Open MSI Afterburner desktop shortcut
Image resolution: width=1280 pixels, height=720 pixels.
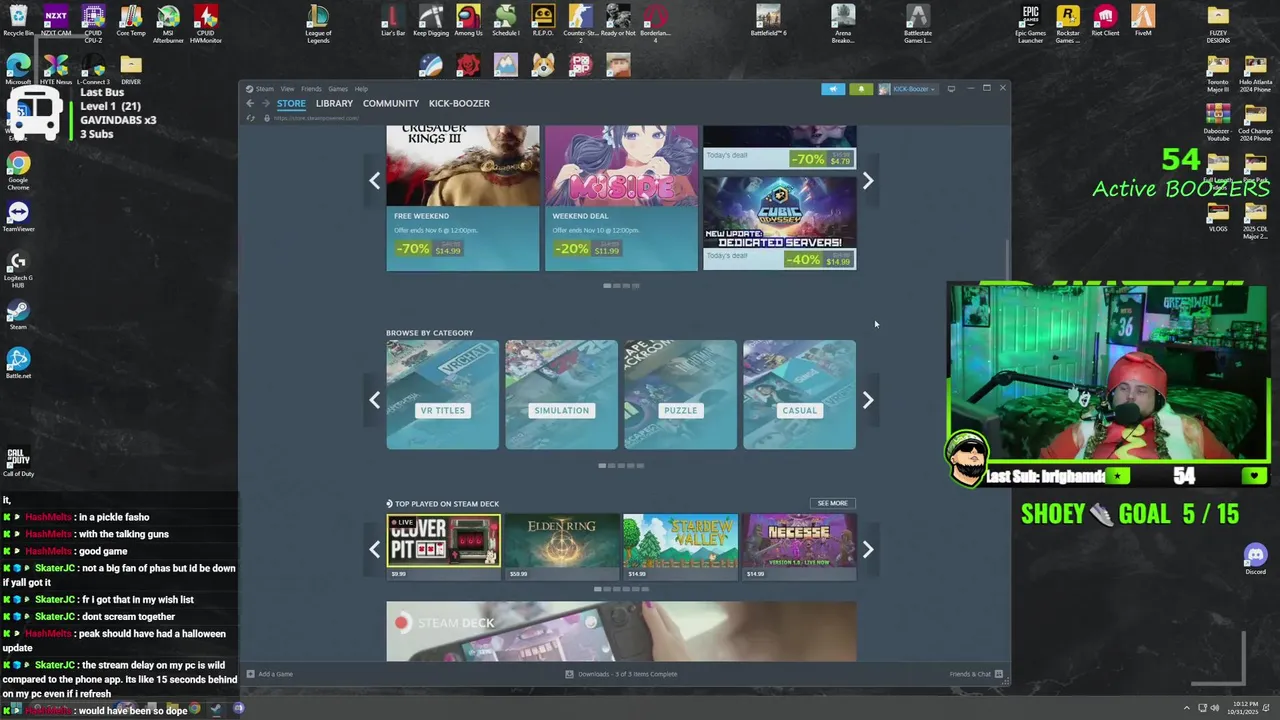click(x=168, y=23)
